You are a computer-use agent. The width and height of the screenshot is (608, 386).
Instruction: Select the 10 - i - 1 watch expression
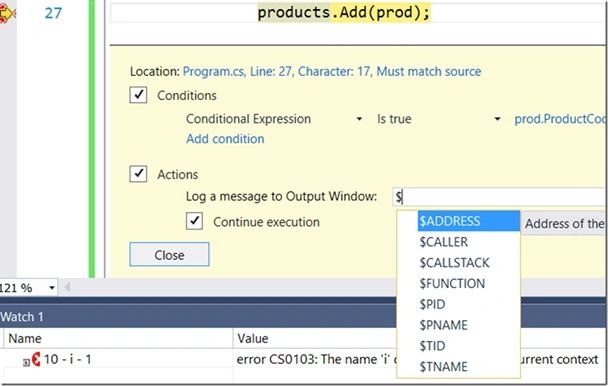coord(67,359)
